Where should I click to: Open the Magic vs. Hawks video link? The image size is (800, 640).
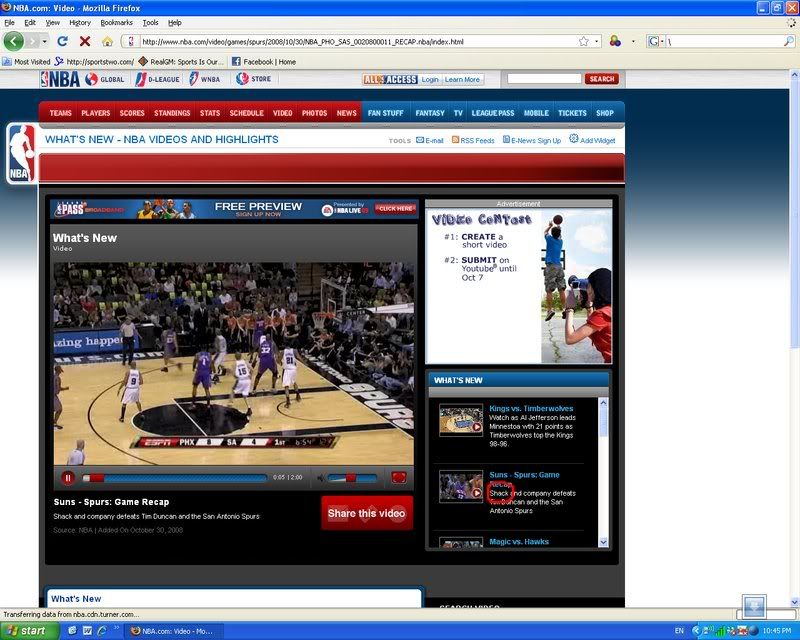519,541
